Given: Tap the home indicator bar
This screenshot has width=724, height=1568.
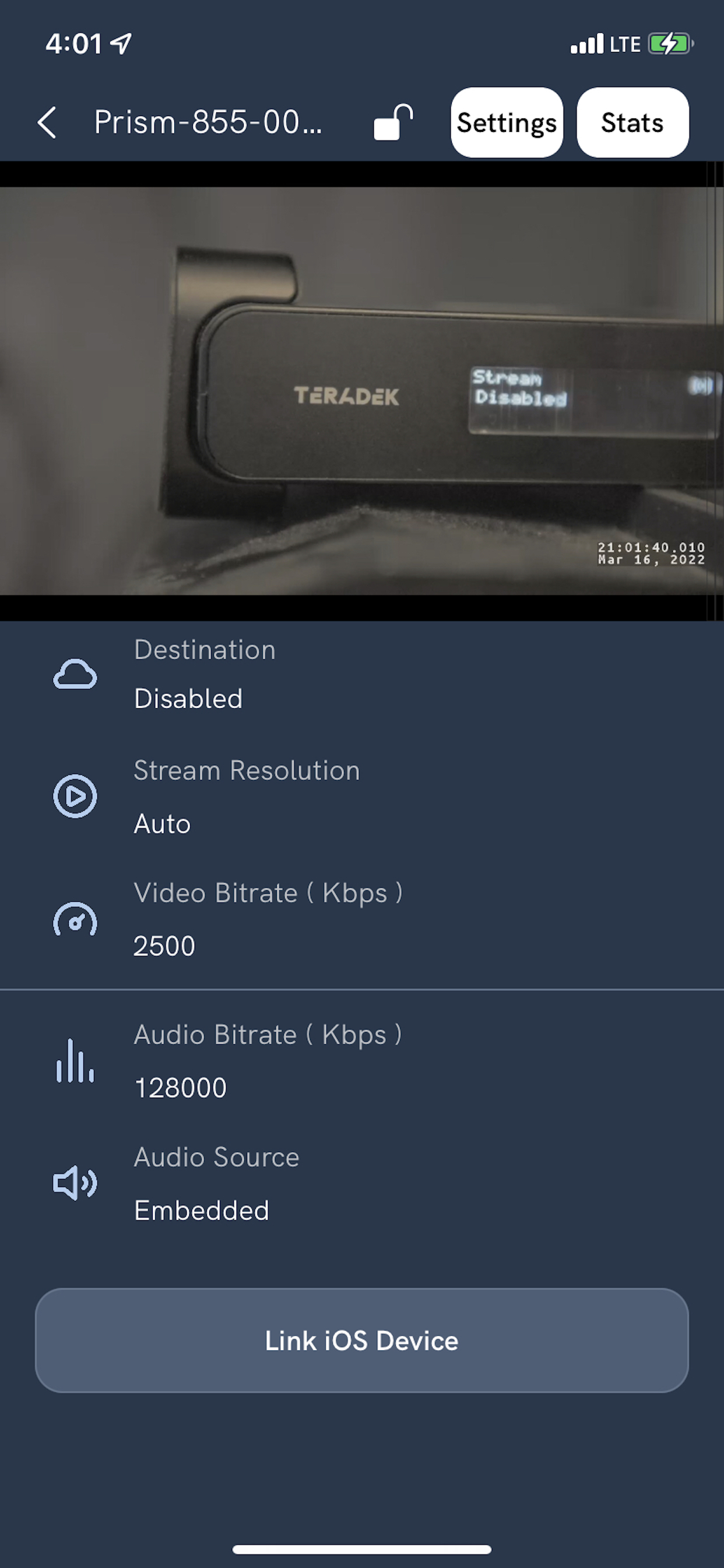Looking at the screenshot, I should (x=362, y=1549).
